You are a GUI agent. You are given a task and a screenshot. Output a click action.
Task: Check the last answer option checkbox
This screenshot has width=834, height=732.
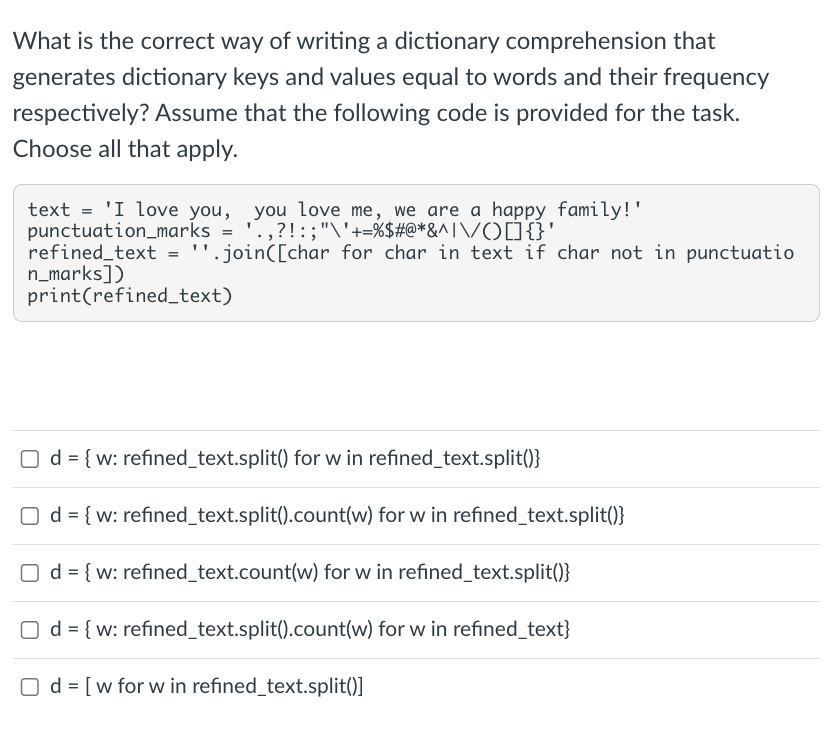pyautogui.click(x=30, y=686)
